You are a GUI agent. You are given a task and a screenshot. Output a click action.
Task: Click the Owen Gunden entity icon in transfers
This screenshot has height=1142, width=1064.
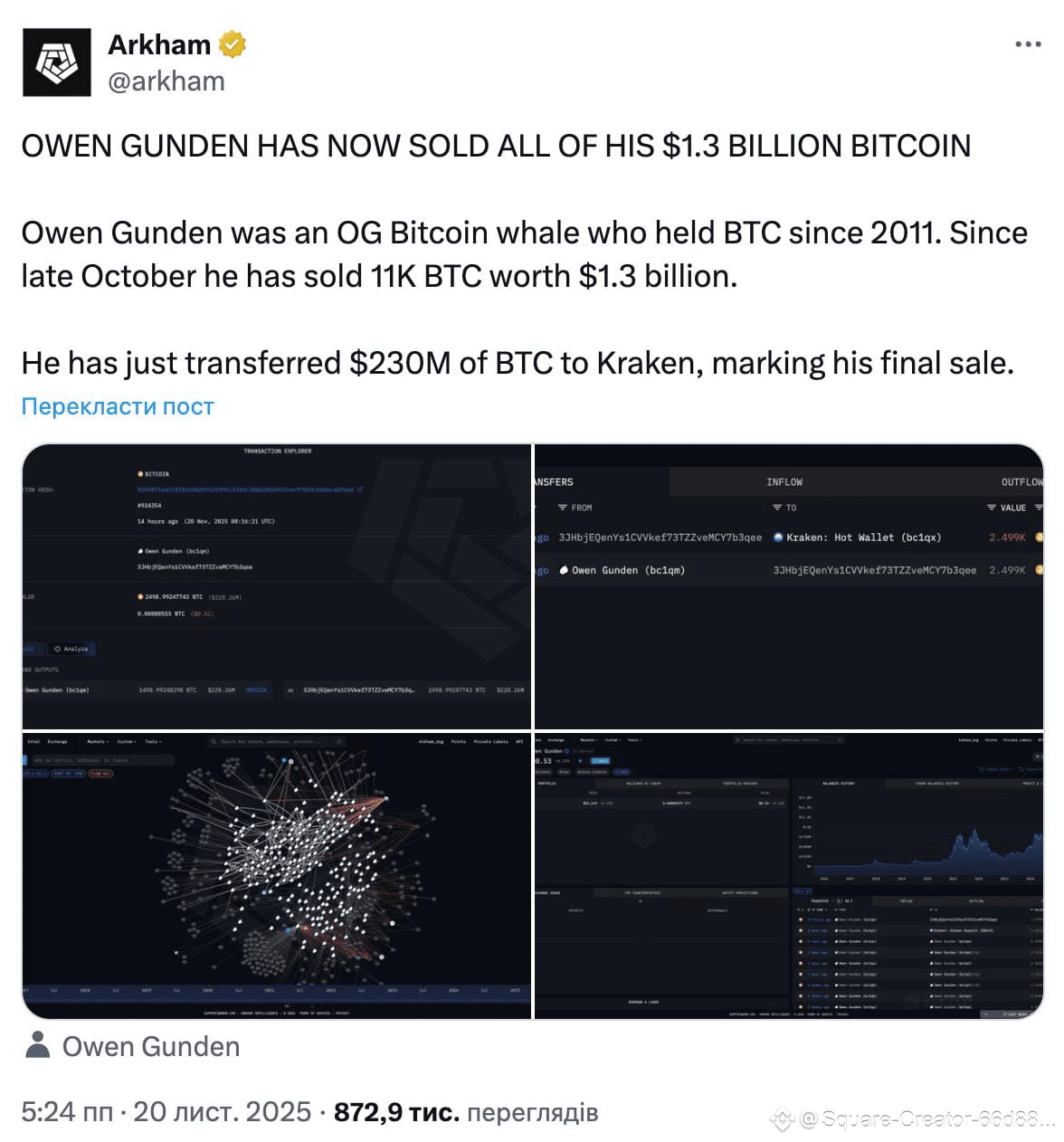pyautogui.click(x=563, y=571)
